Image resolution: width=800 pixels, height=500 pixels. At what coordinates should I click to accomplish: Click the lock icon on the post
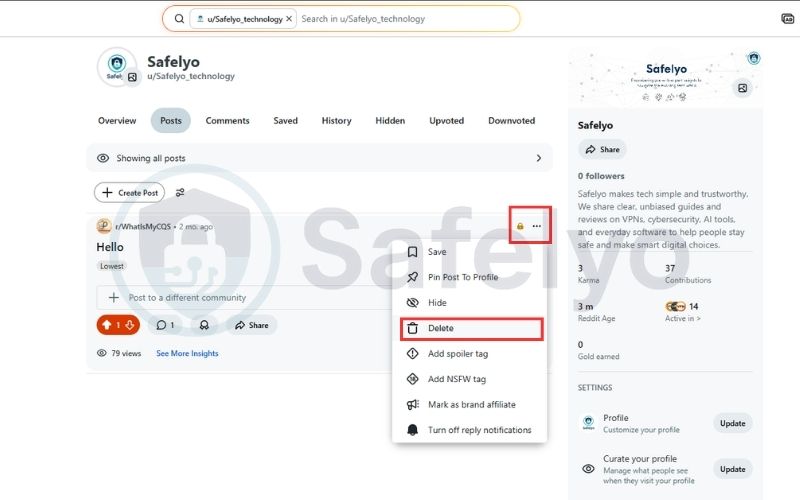pos(520,226)
